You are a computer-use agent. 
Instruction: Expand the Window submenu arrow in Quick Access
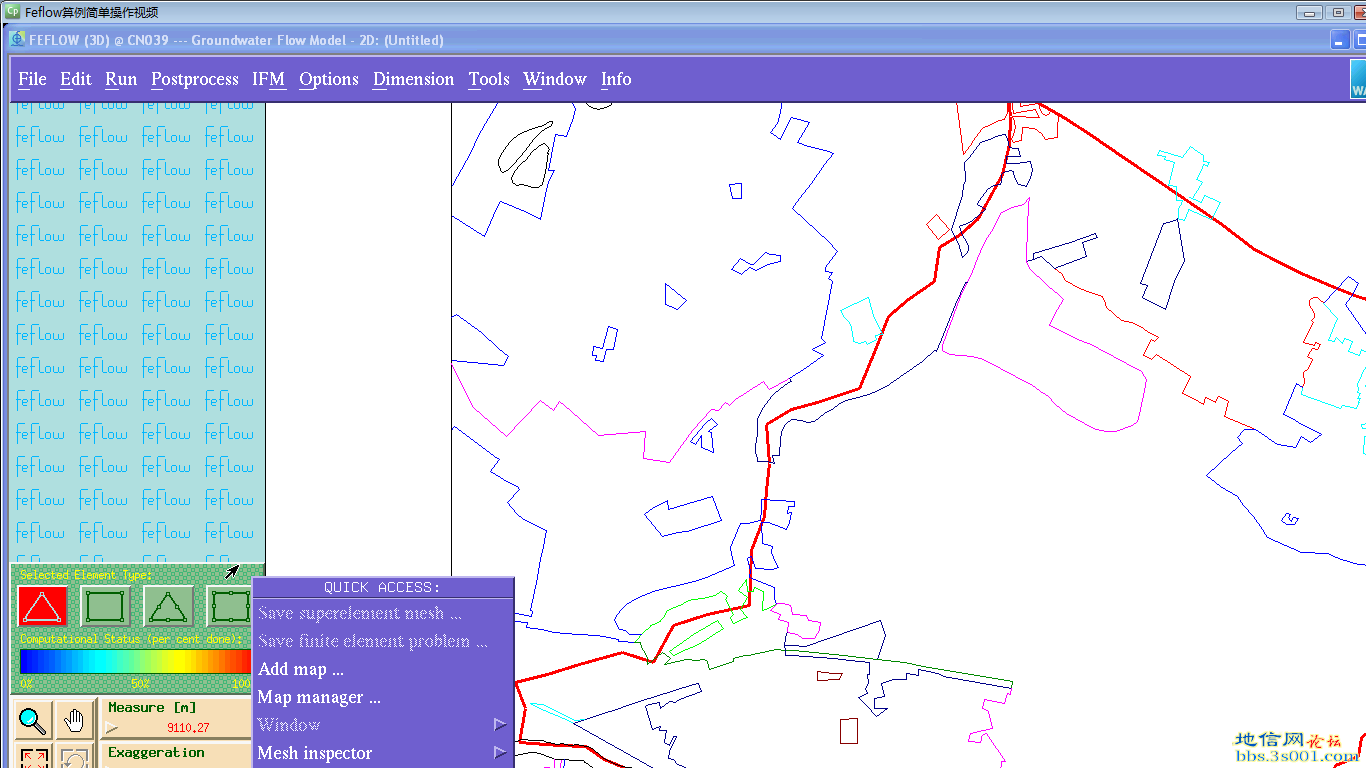click(500, 725)
